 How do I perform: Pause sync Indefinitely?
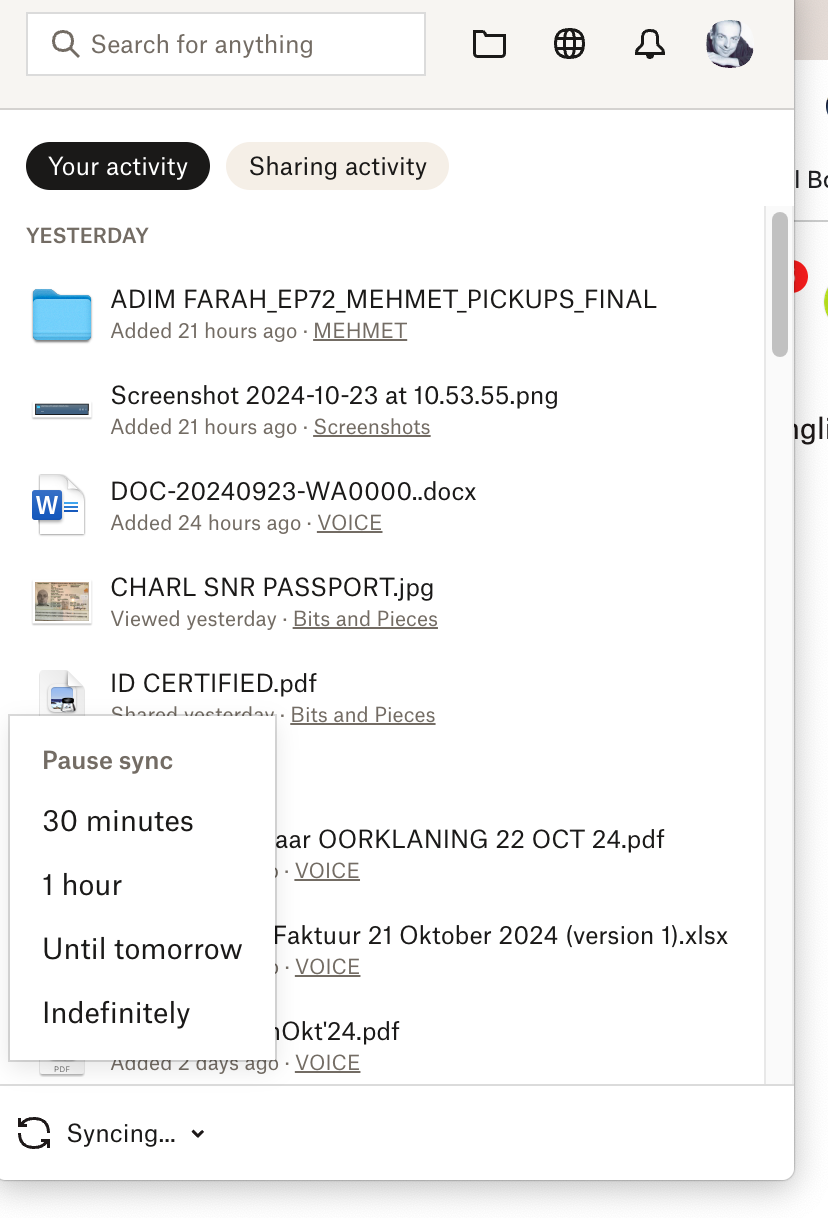pos(116,1013)
